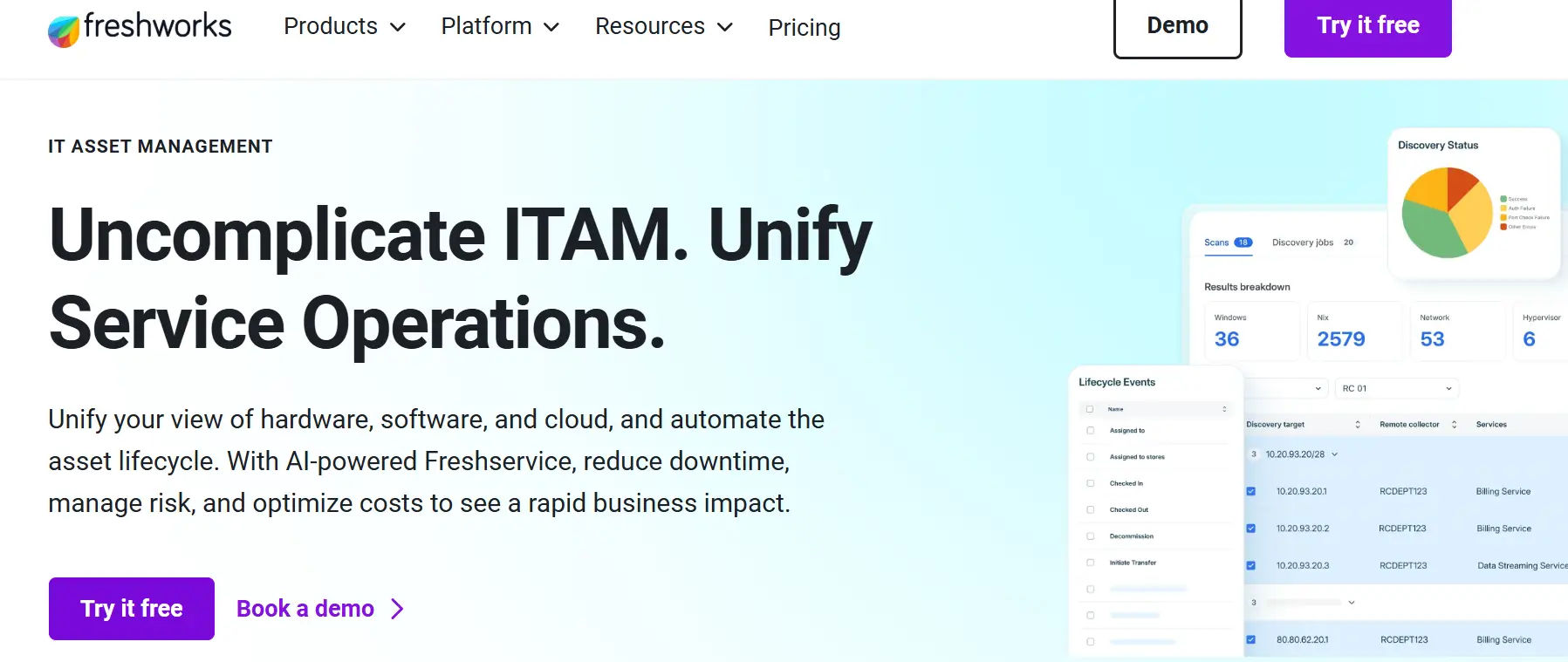This screenshot has height=662, width=1568.
Task: Click the Port Check Failure legend label
Action: (x=1529, y=218)
